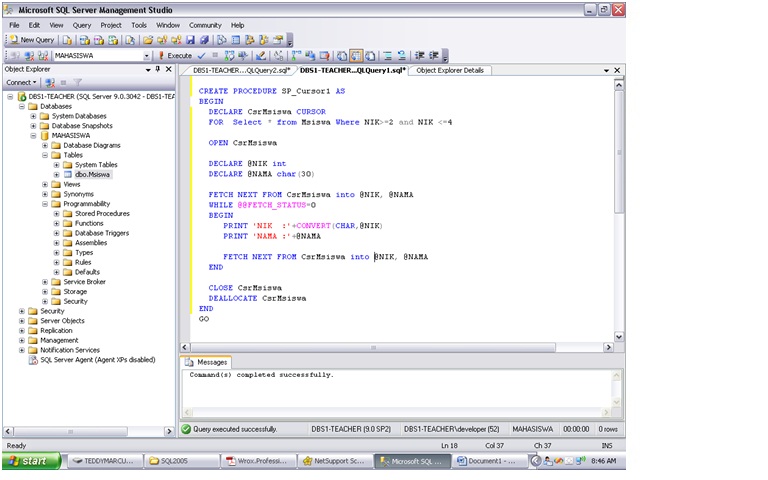Open Design Query in Editor icon

tap(261, 55)
